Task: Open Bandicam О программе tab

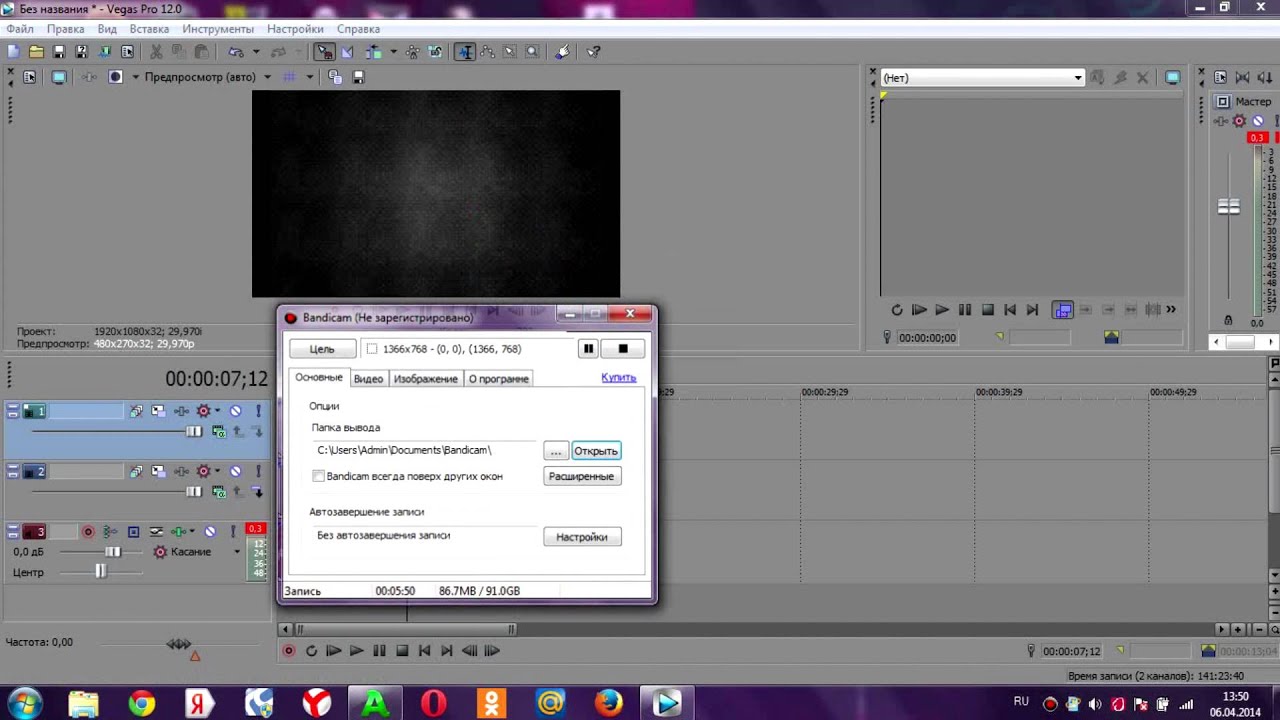Action: (x=498, y=379)
